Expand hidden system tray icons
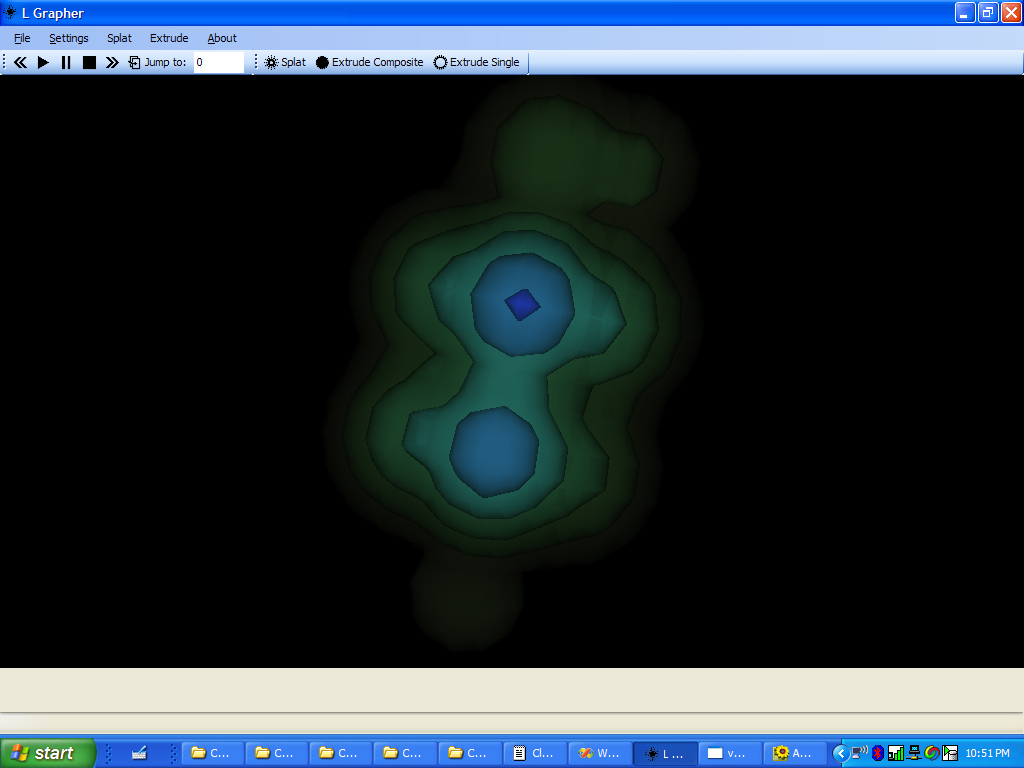Viewport: 1024px width, 768px height. click(840, 753)
